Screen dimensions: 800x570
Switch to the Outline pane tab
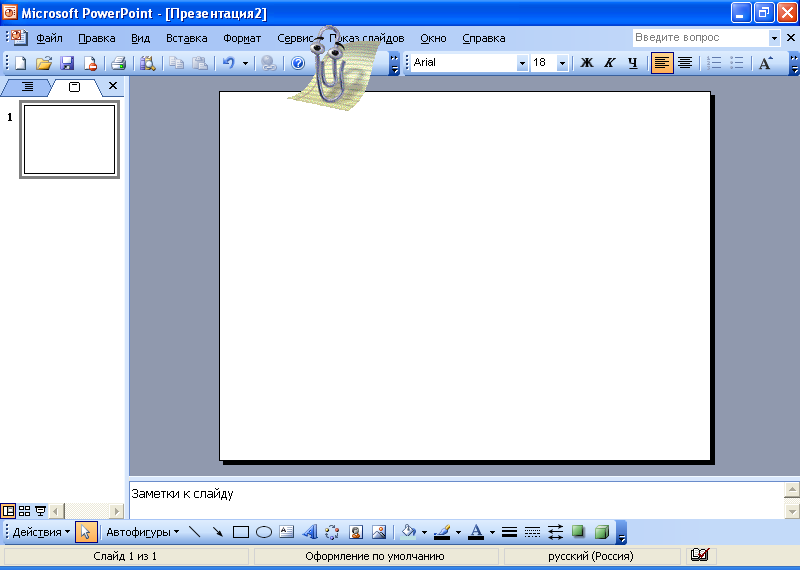pos(27,87)
